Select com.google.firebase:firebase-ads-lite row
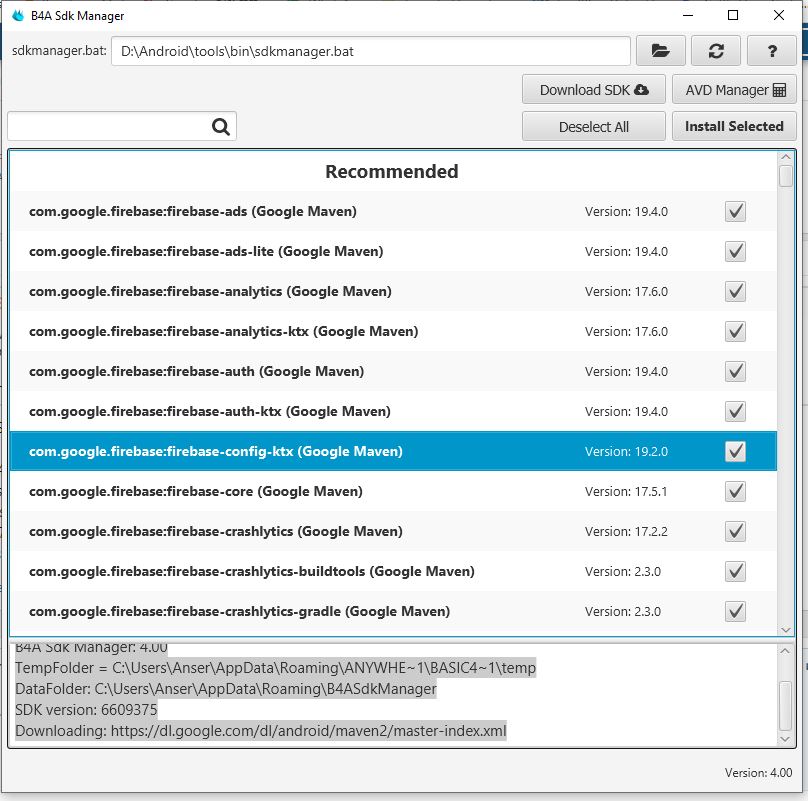808x801 pixels. coord(393,252)
